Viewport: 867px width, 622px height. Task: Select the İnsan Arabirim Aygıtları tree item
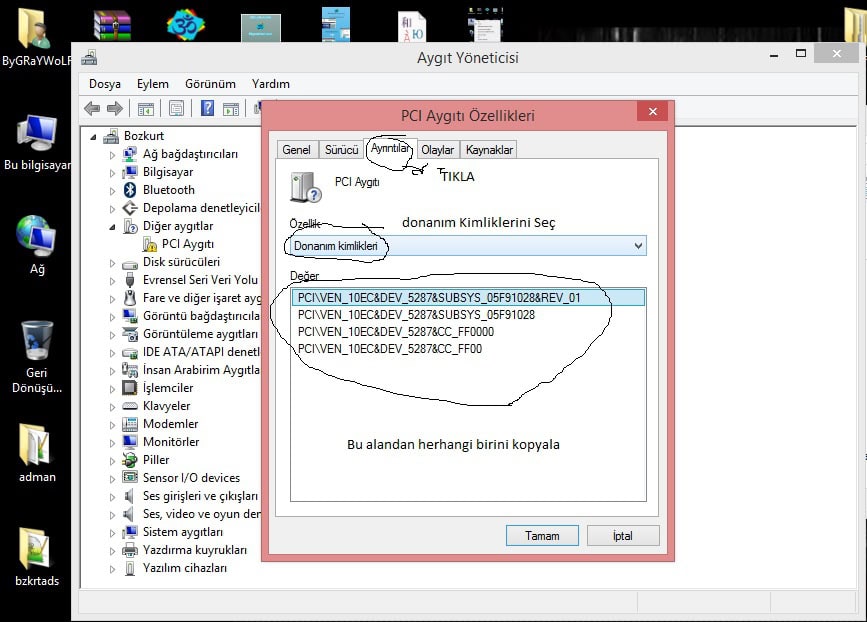(201, 370)
